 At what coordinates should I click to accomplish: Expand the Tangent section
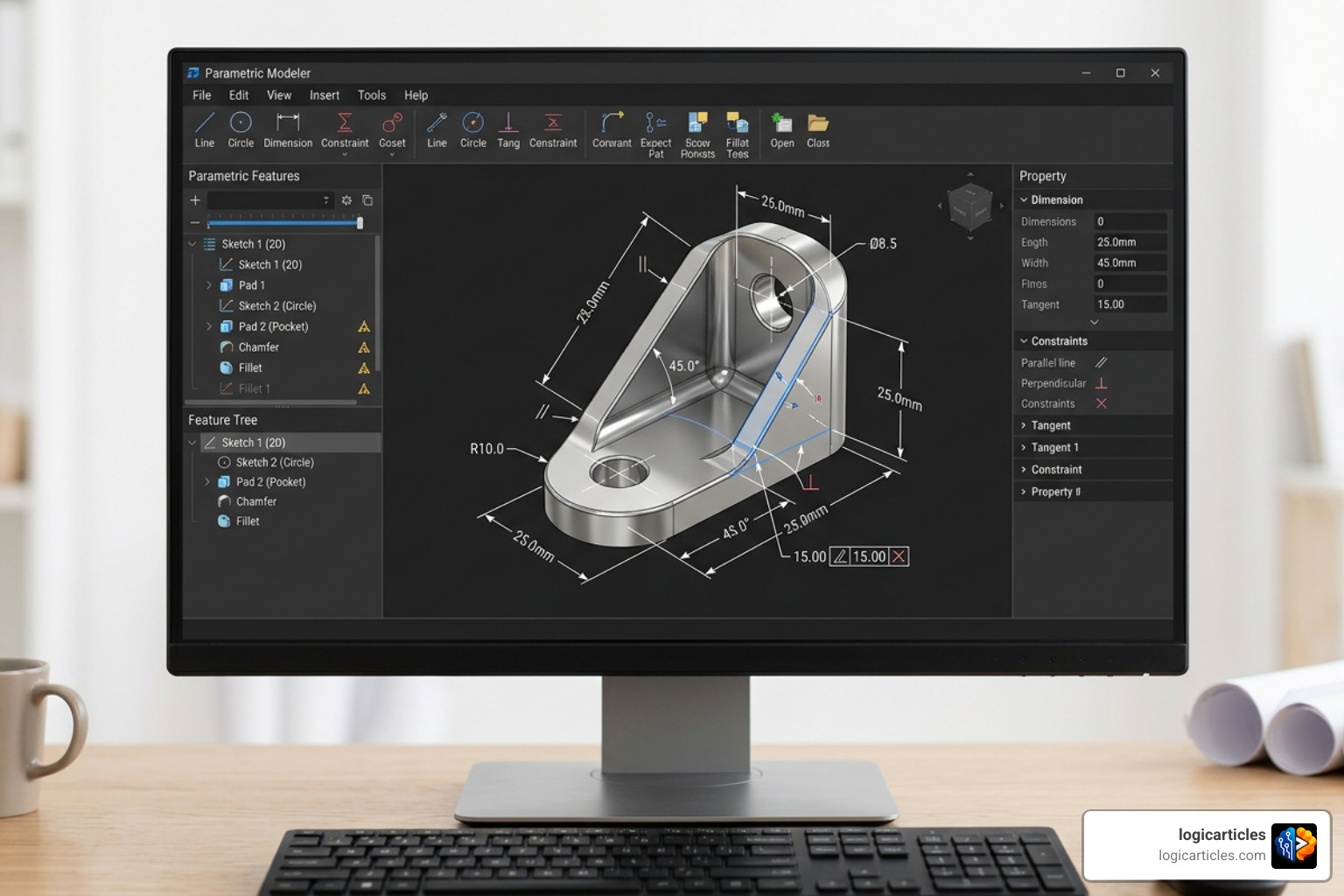pyautogui.click(x=1024, y=425)
